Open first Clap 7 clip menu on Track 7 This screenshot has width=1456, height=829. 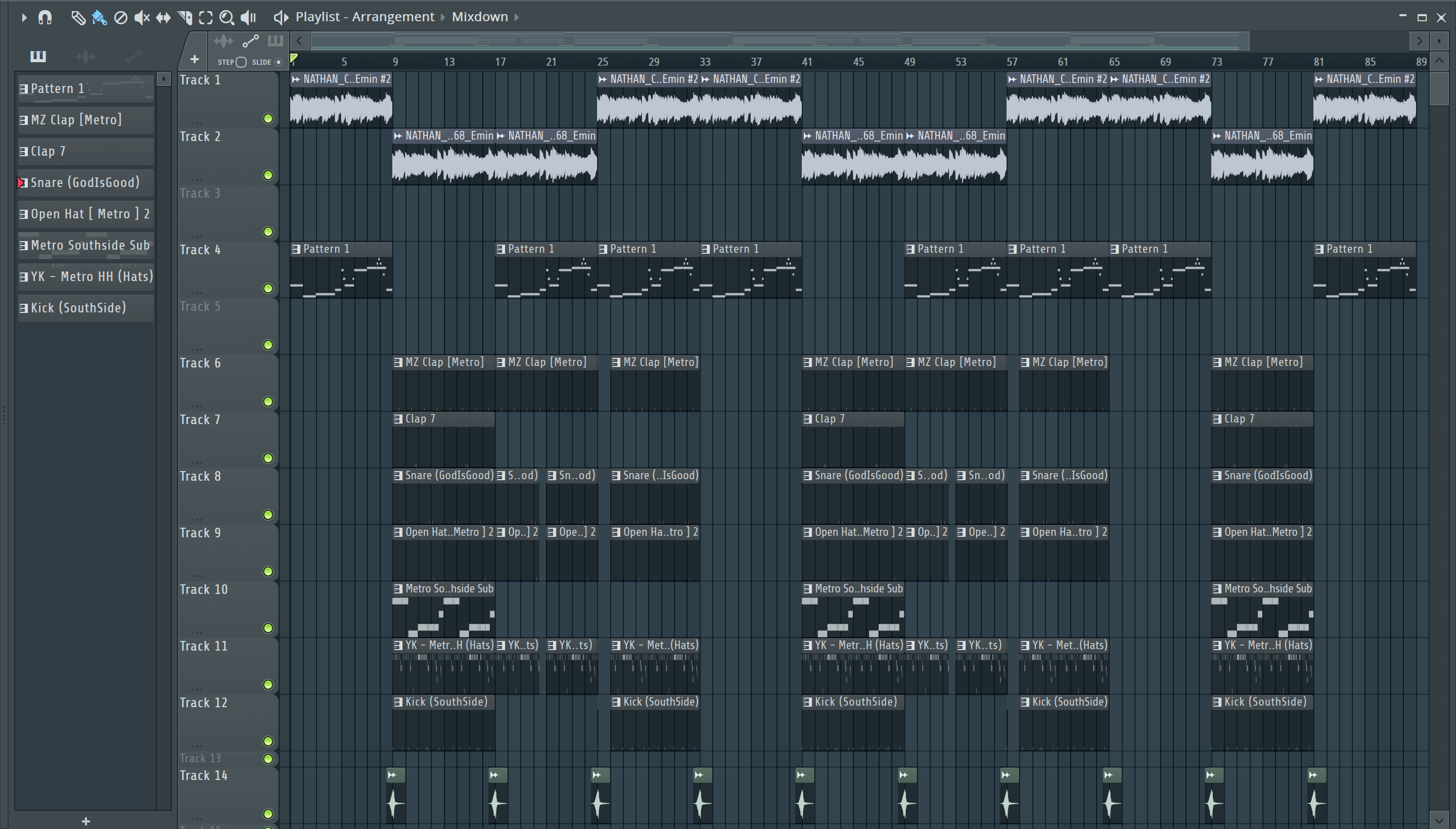click(x=398, y=419)
